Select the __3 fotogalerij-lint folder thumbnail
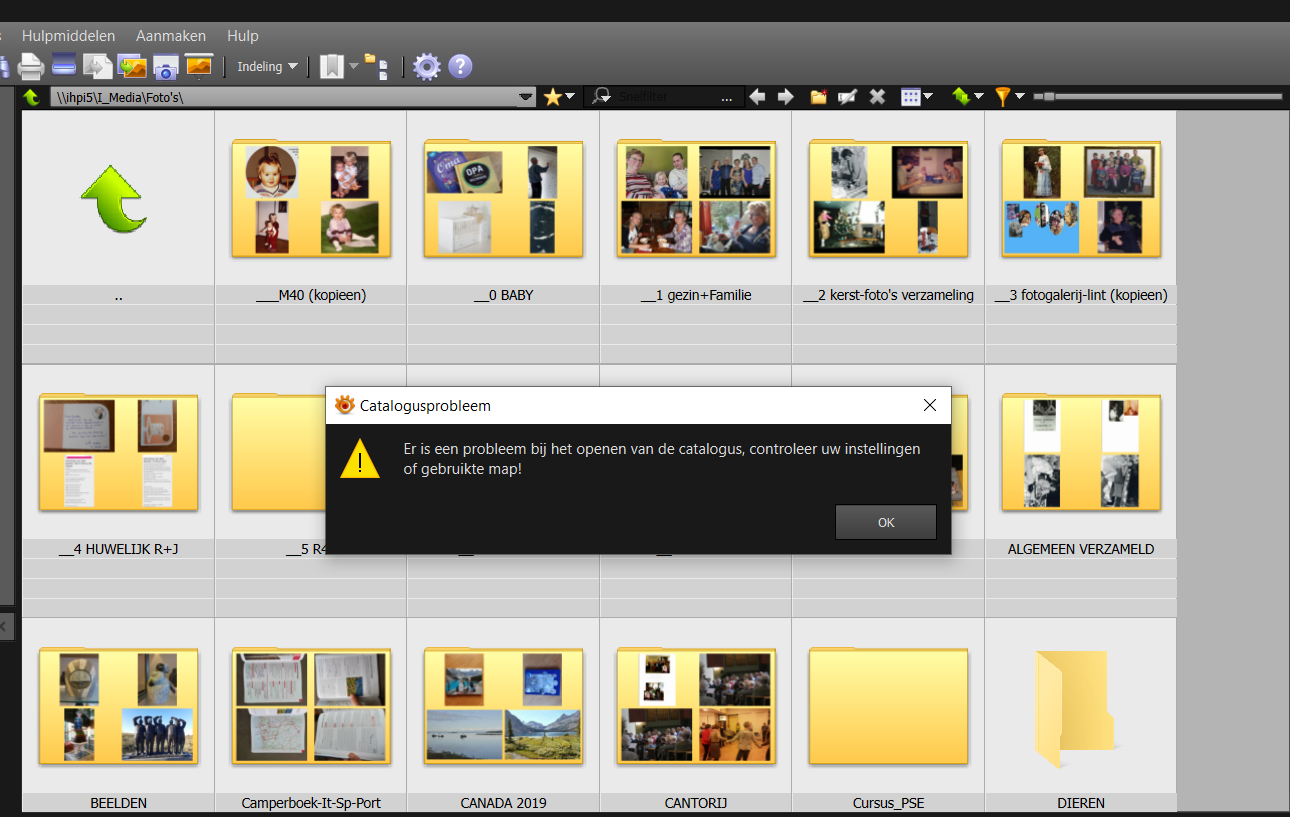Viewport: 1290px width, 817px height. click(x=1081, y=199)
